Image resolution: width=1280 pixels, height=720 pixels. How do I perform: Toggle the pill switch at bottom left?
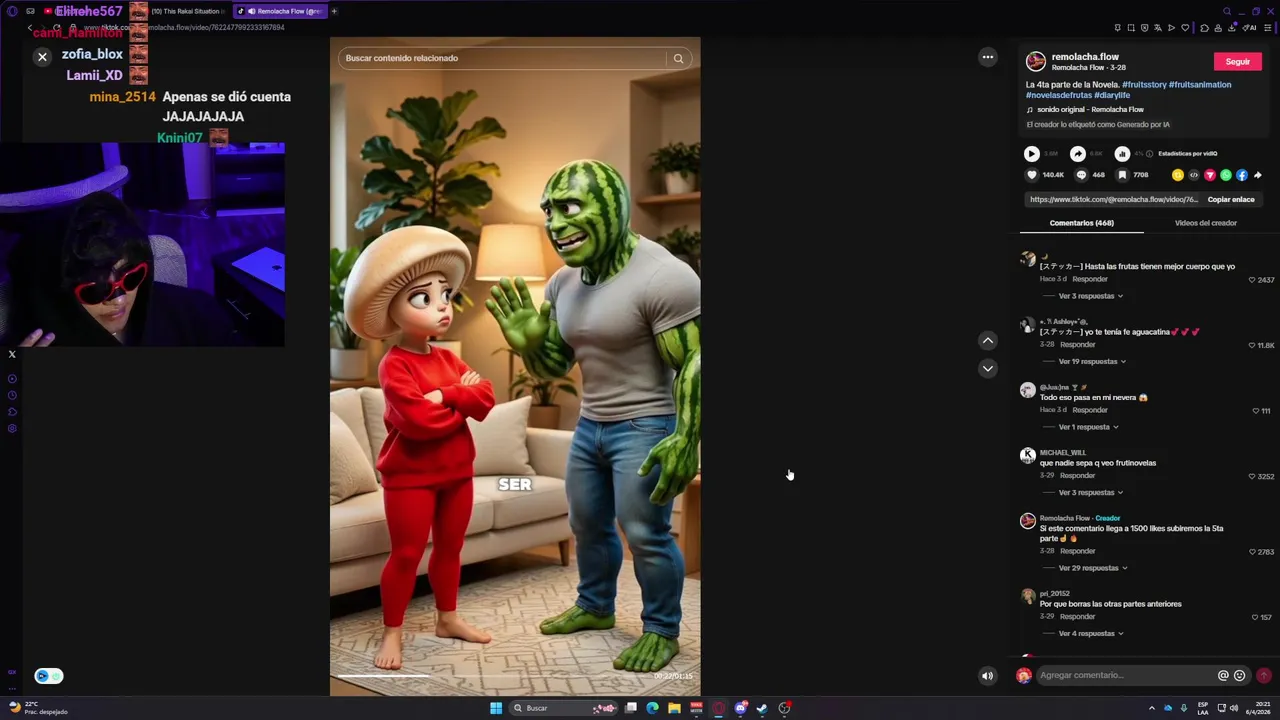(49, 676)
